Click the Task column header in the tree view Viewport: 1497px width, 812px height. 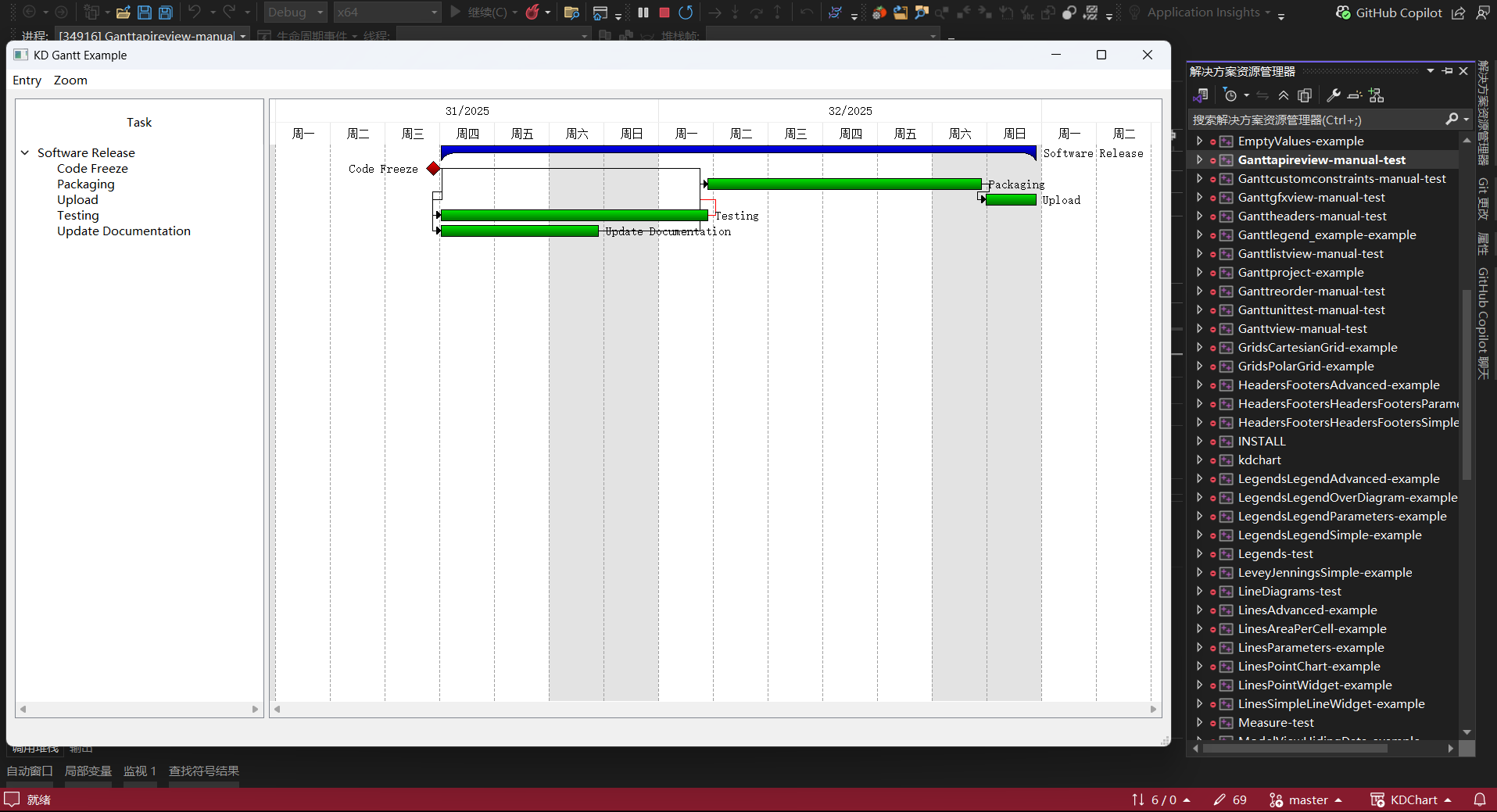(139, 122)
